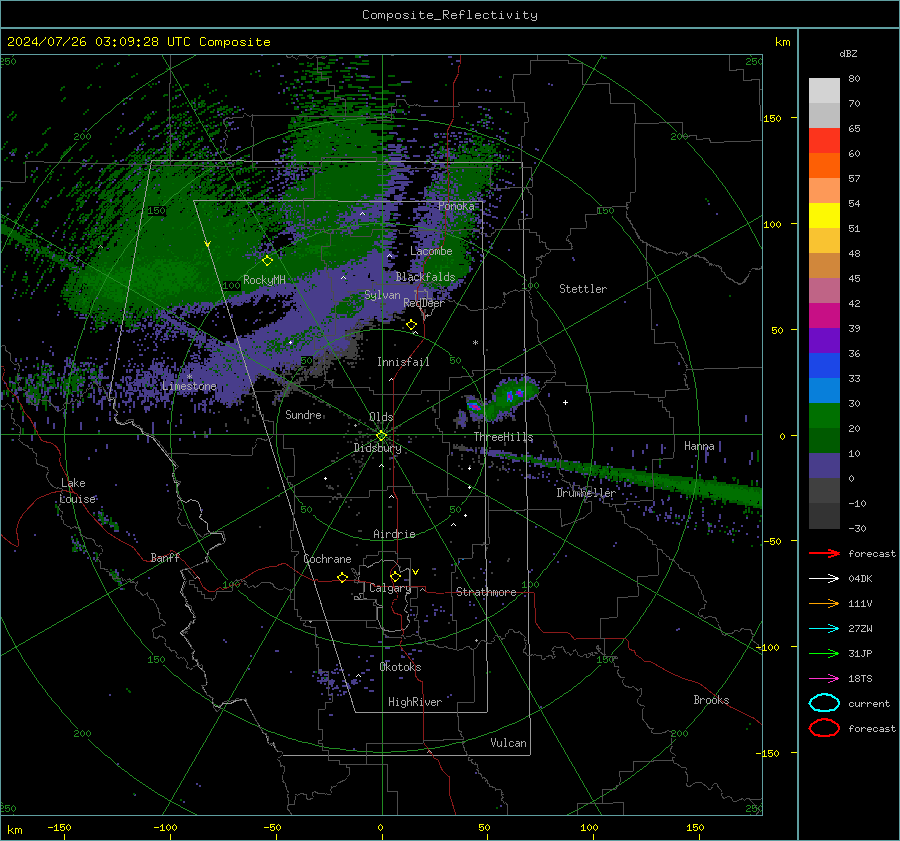The width and height of the screenshot is (900, 841).
Task: Click the light grey swatch between 80 and 70 dBZ
Action: point(824,91)
